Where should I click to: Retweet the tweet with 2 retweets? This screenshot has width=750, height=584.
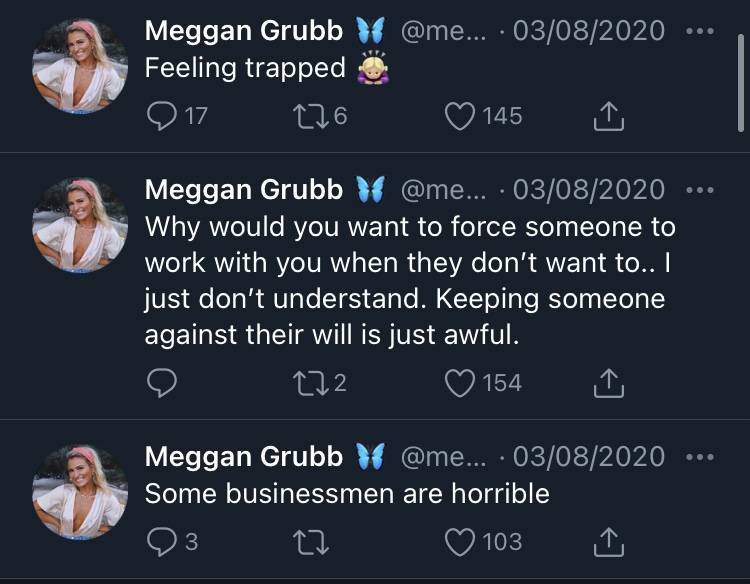pos(310,383)
